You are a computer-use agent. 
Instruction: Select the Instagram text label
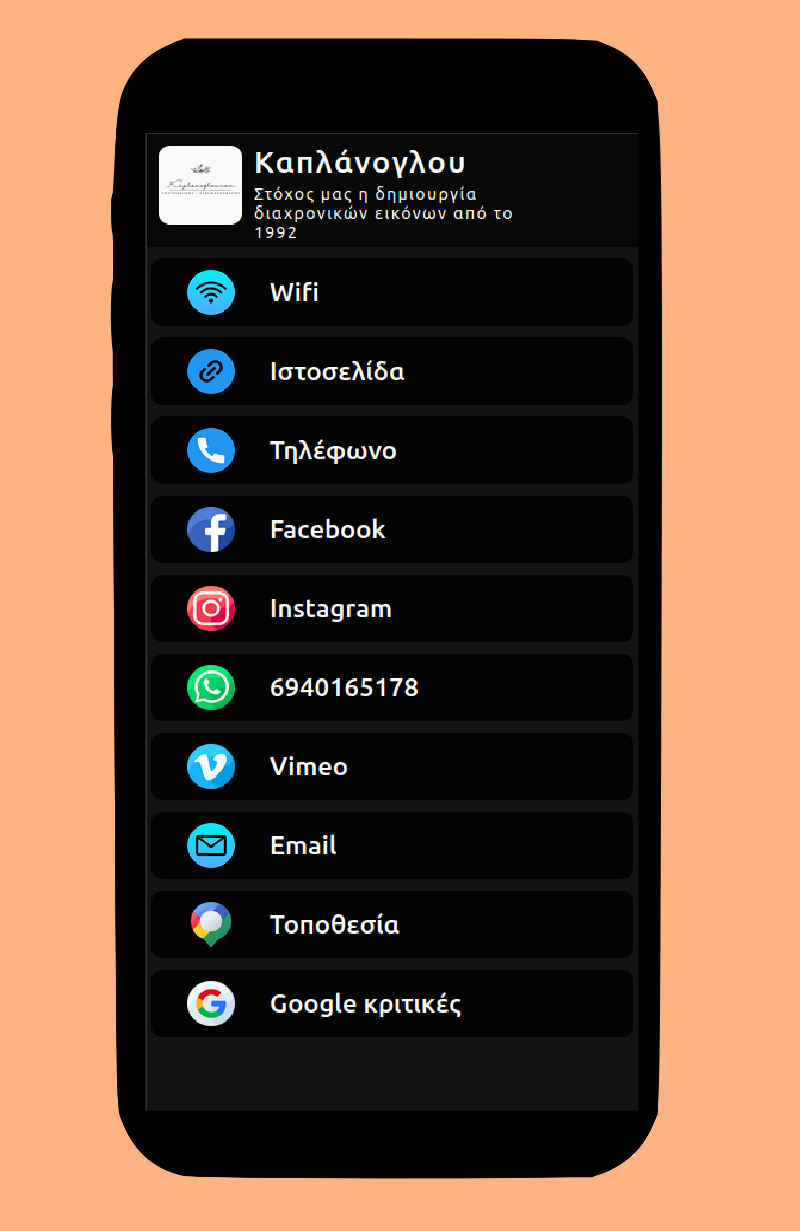tap(331, 609)
